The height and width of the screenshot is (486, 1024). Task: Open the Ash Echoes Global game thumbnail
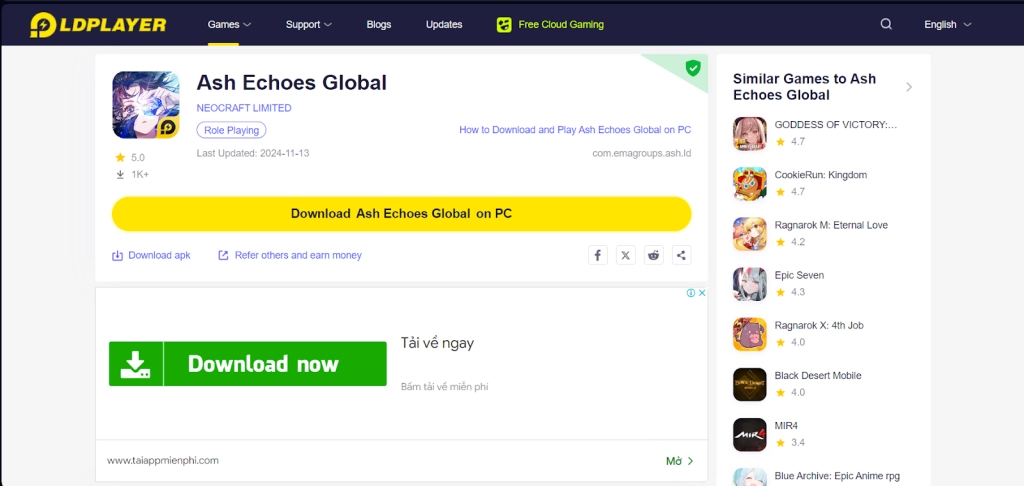(x=146, y=105)
